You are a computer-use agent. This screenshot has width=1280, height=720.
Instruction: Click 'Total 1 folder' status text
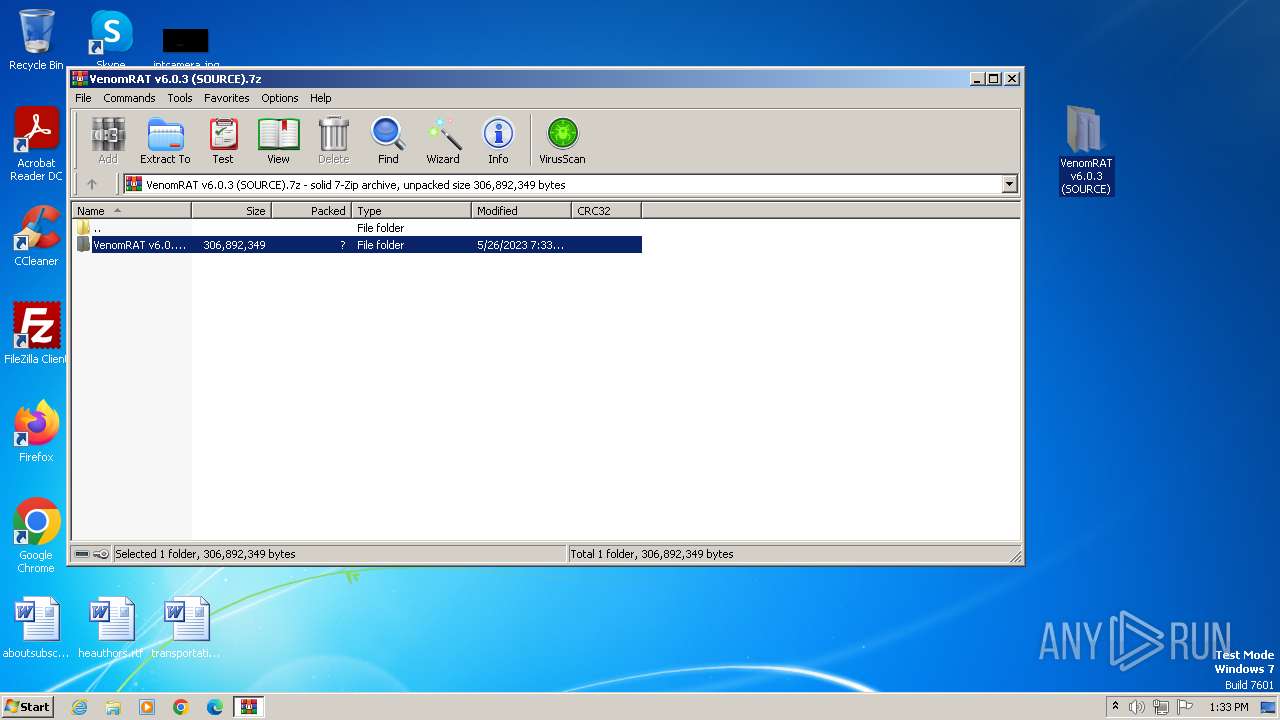[x=652, y=554]
